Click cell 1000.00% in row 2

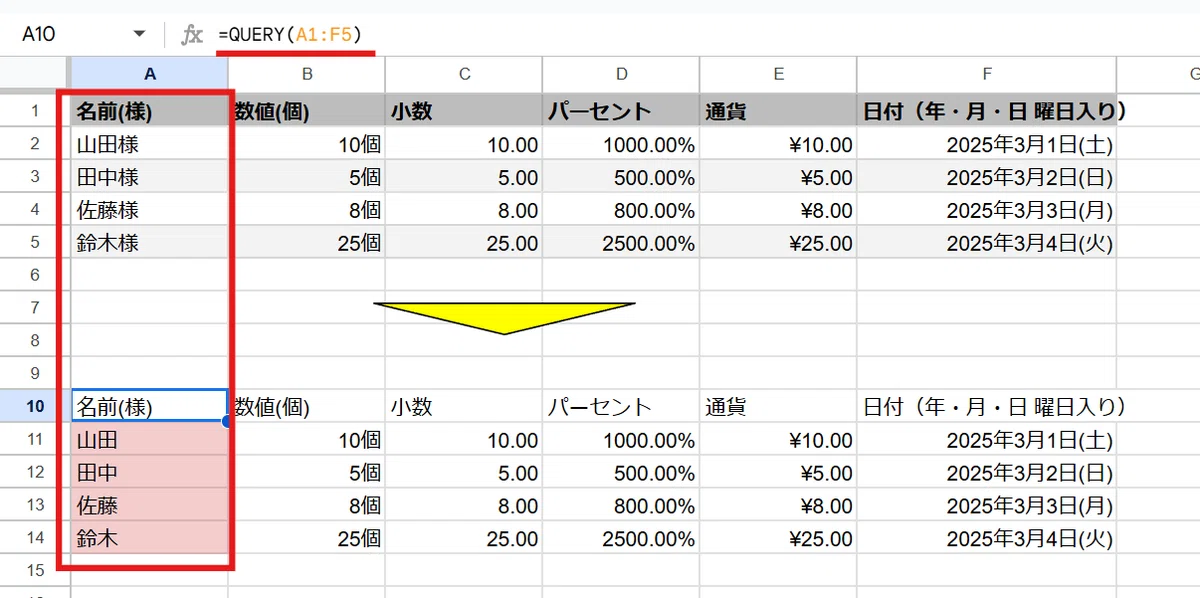[x=621, y=144]
